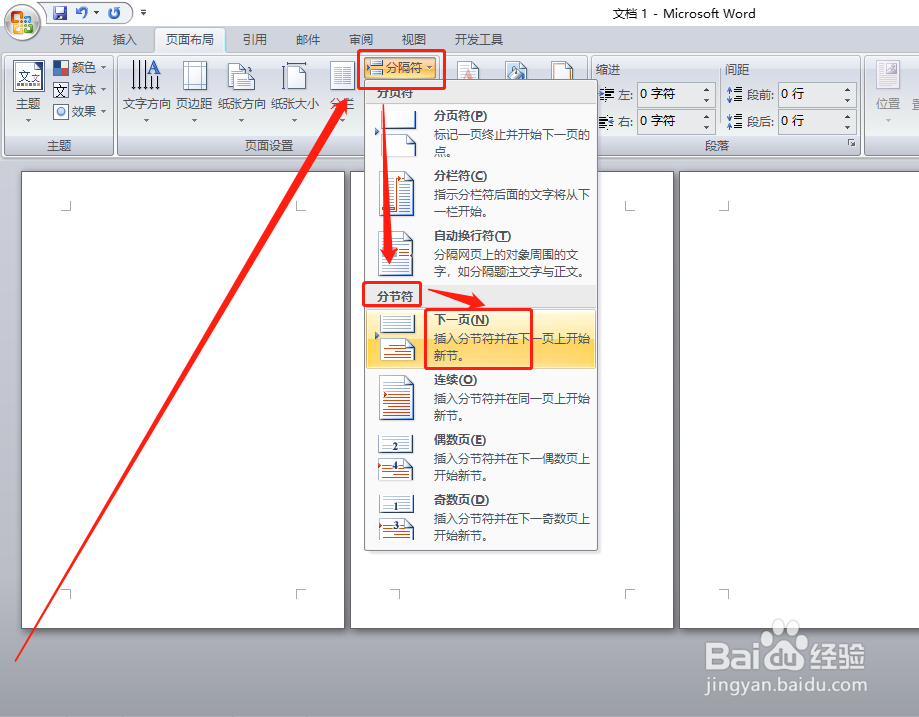
Task: Increase 段前 spacing spinner up
Action: [x=847, y=90]
